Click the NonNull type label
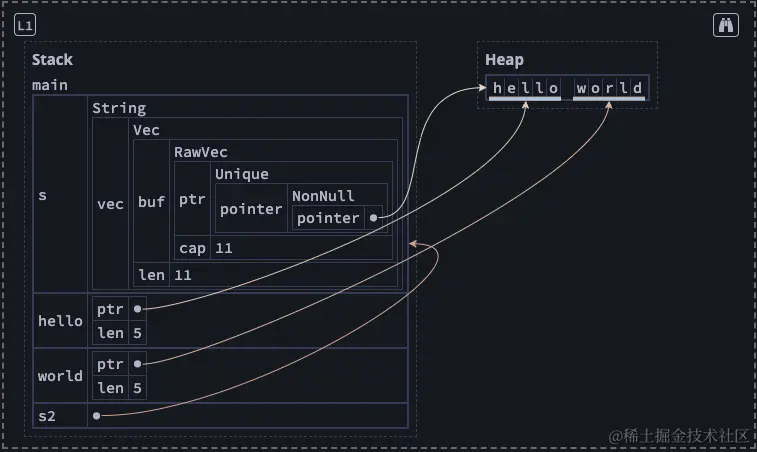757x452 pixels. point(323,196)
